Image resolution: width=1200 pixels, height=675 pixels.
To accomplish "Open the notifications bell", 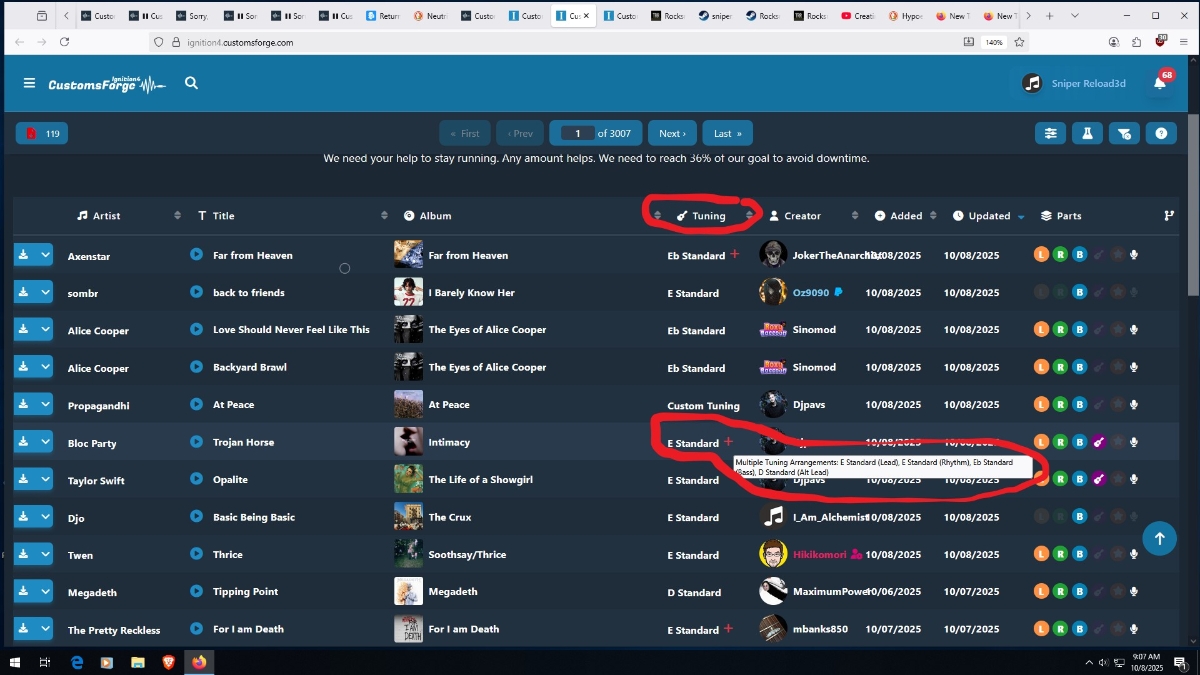I will pos(1160,84).
